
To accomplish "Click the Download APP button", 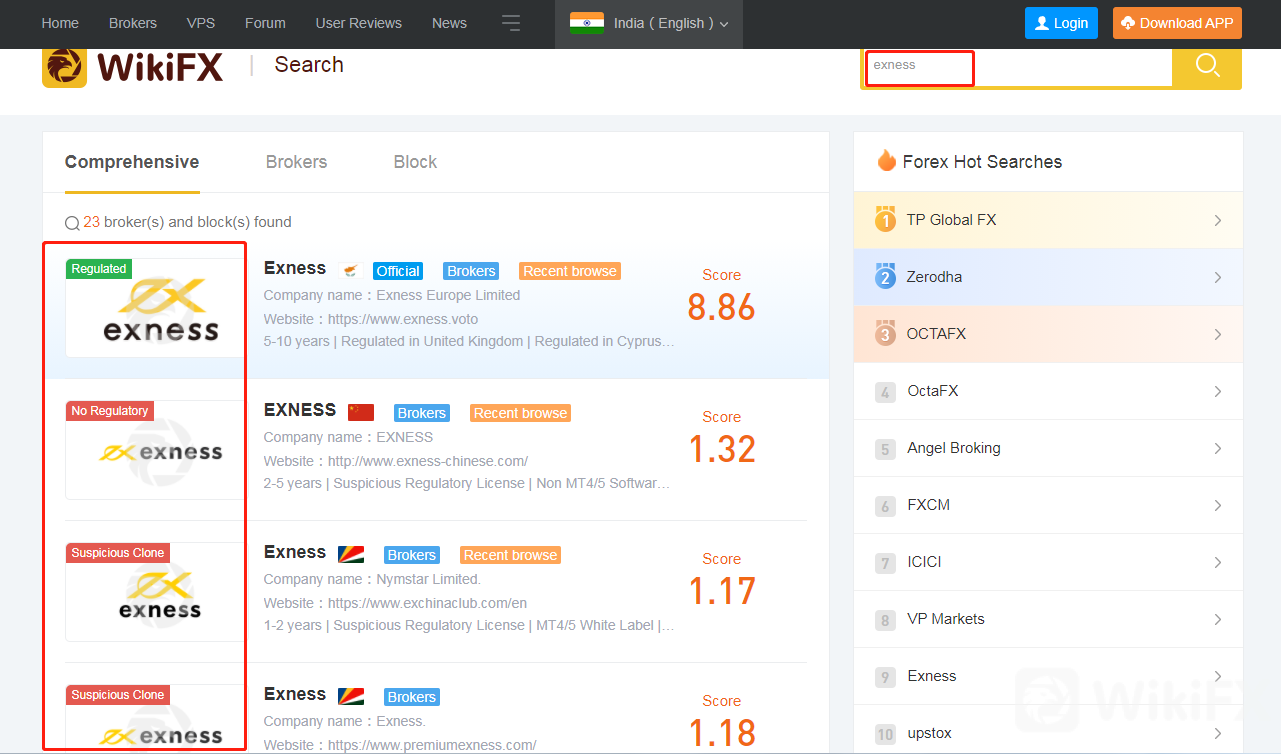I will 1177,23.
